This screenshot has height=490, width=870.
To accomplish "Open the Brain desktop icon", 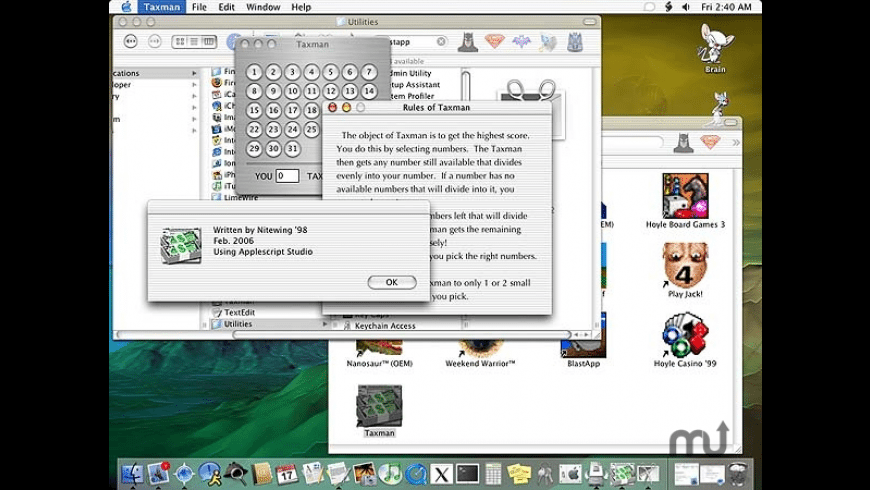I will coord(715,49).
